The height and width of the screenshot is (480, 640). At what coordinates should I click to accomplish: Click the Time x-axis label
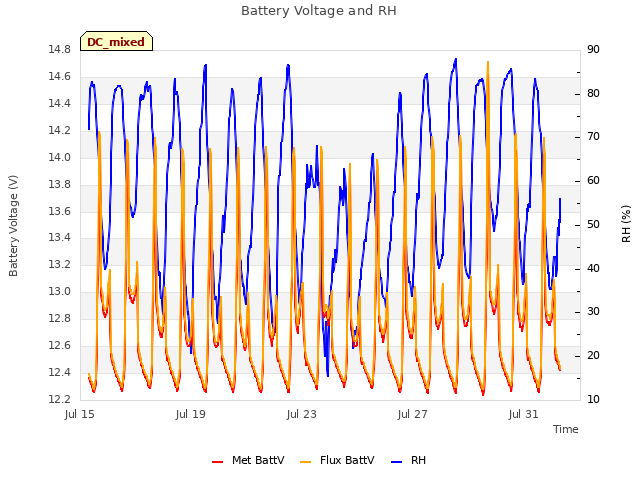pyautogui.click(x=565, y=429)
